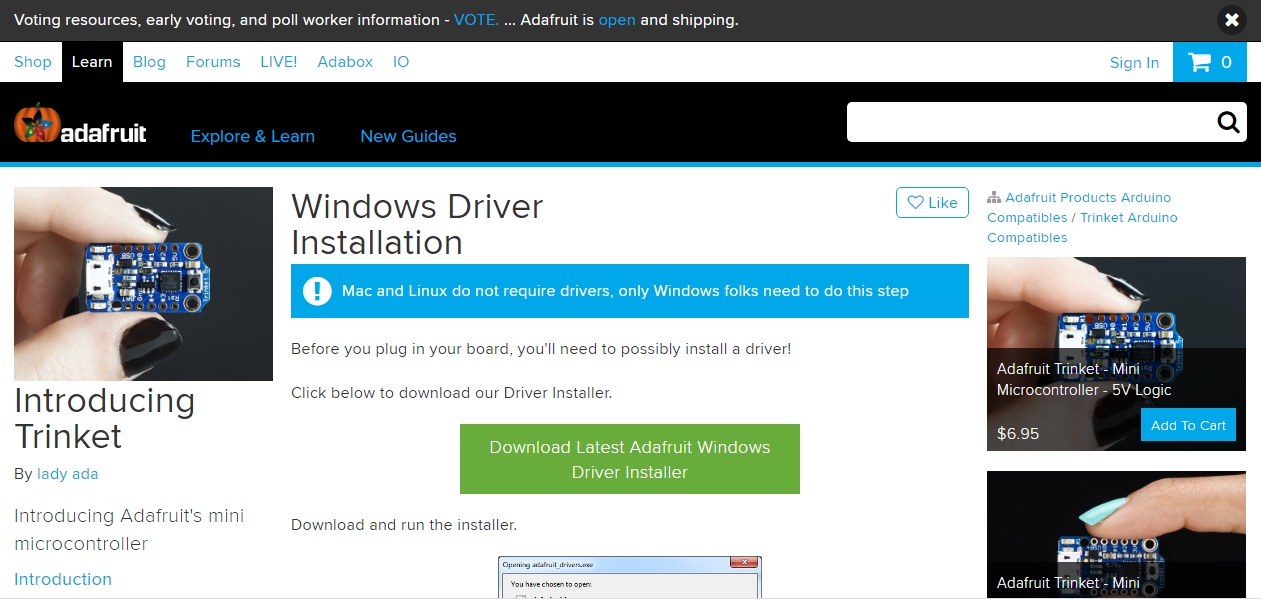
Task: Open lady ada author link
Action: tap(68, 474)
